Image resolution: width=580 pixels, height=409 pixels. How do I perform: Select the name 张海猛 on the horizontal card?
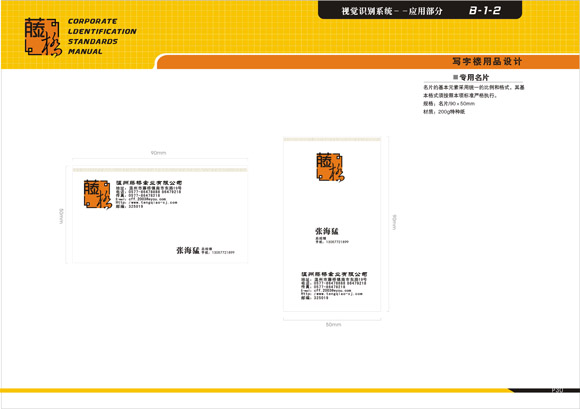(x=188, y=250)
